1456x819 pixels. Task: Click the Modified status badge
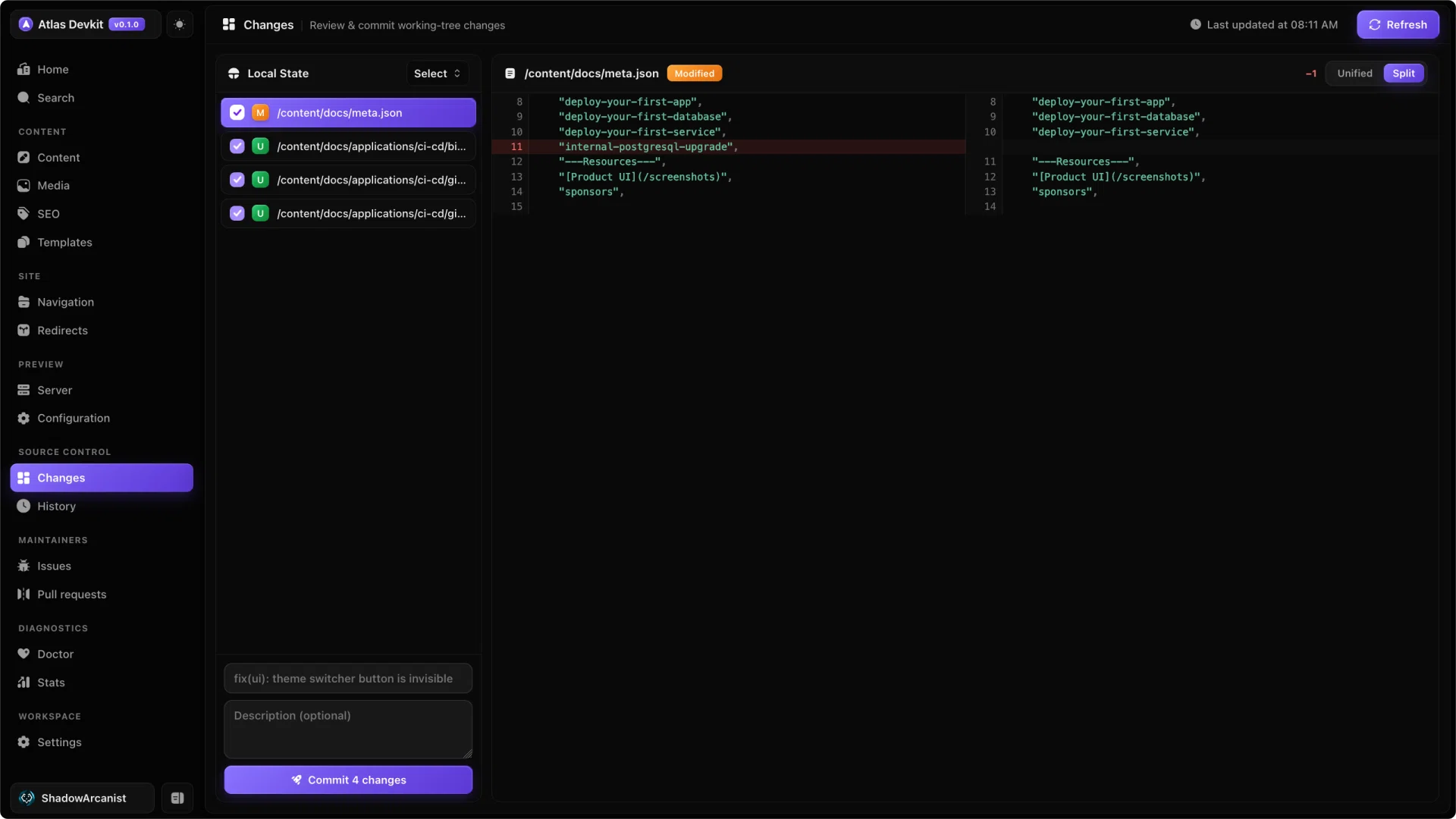tap(694, 74)
